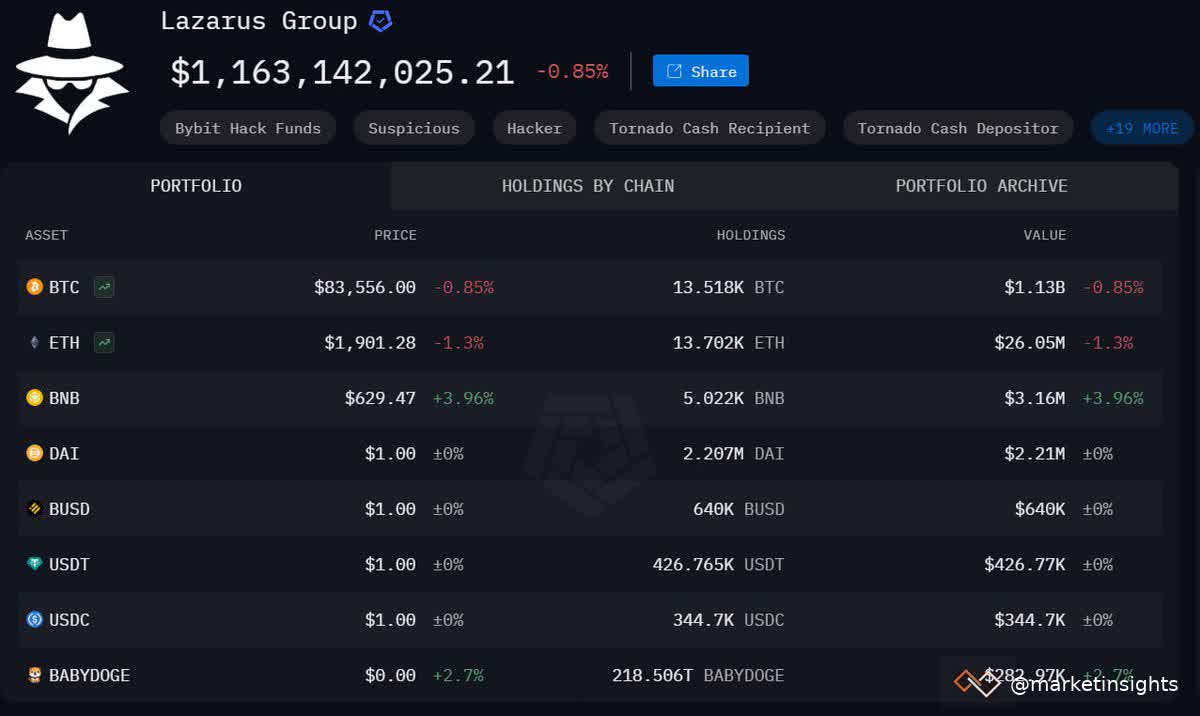
Task: Click the BNB price change +3.96%
Action: pyautogui.click(x=463, y=398)
